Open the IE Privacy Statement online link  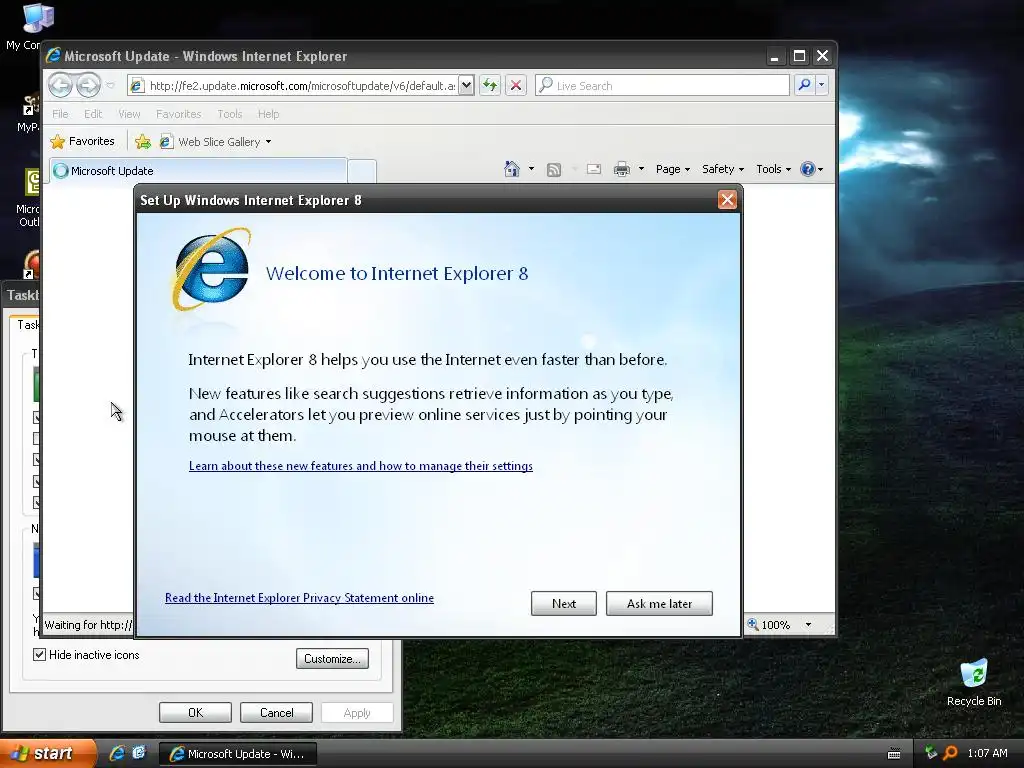(299, 598)
